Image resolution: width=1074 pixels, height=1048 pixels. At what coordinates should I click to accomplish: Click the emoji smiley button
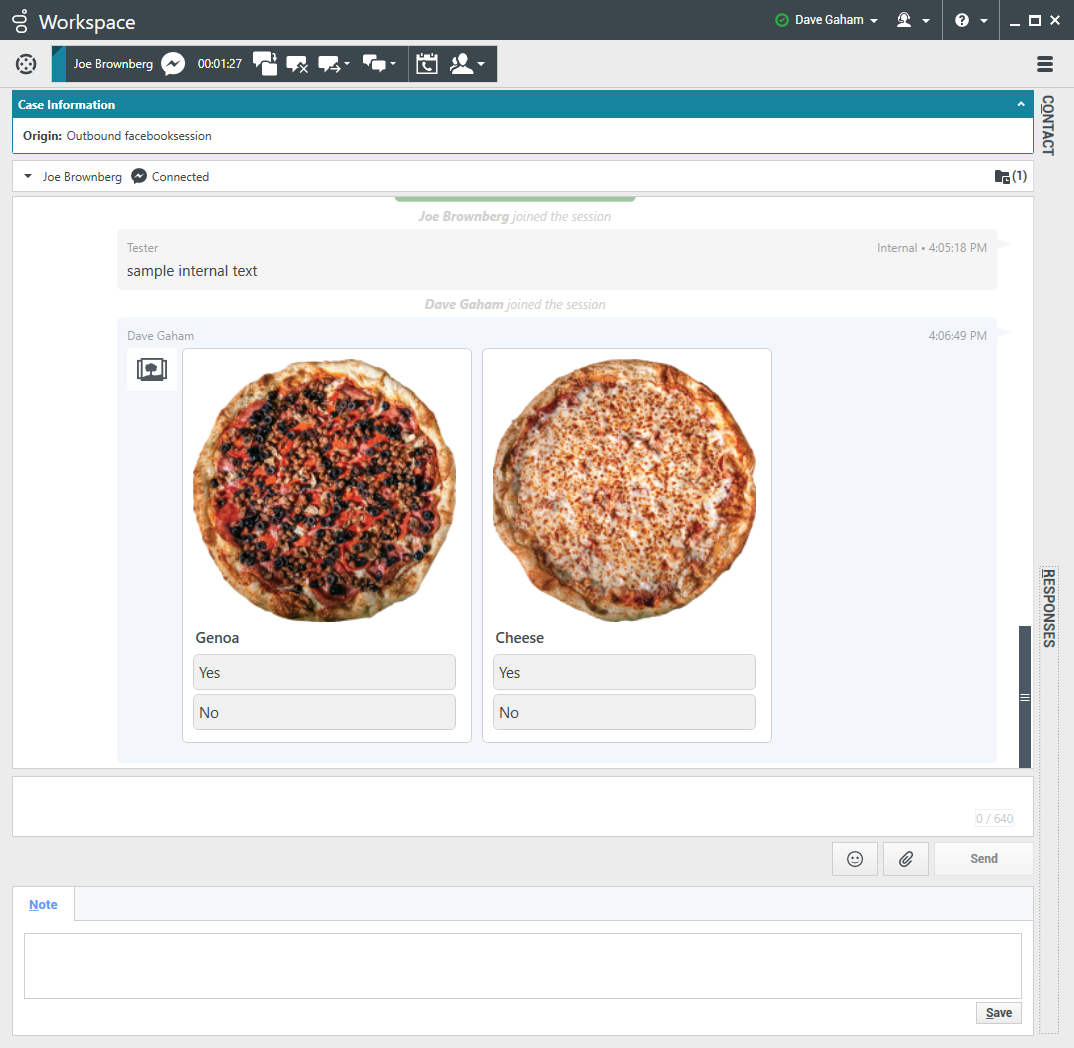[854, 859]
